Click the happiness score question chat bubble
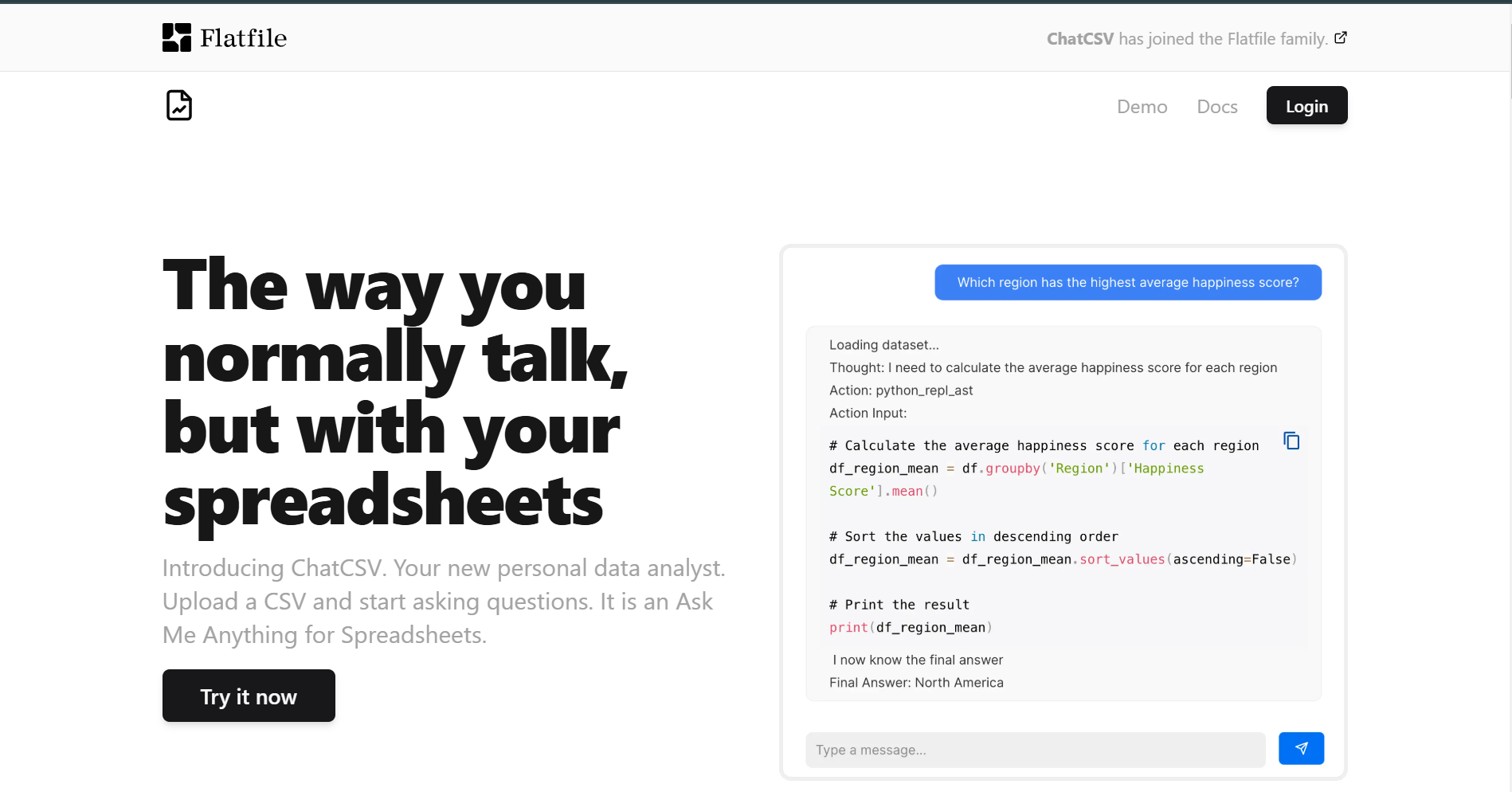 click(x=1128, y=282)
